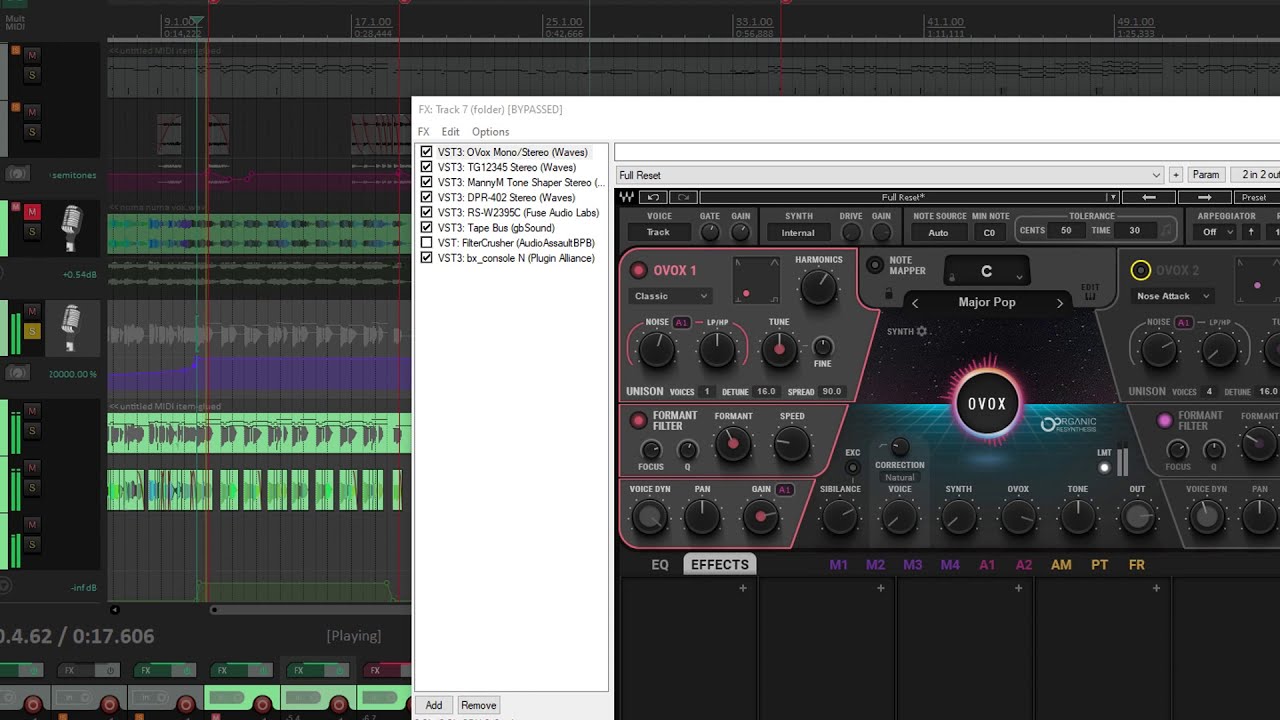Load the next preset with the right arrow
Viewport: 1280px width, 720px height.
[1205, 197]
